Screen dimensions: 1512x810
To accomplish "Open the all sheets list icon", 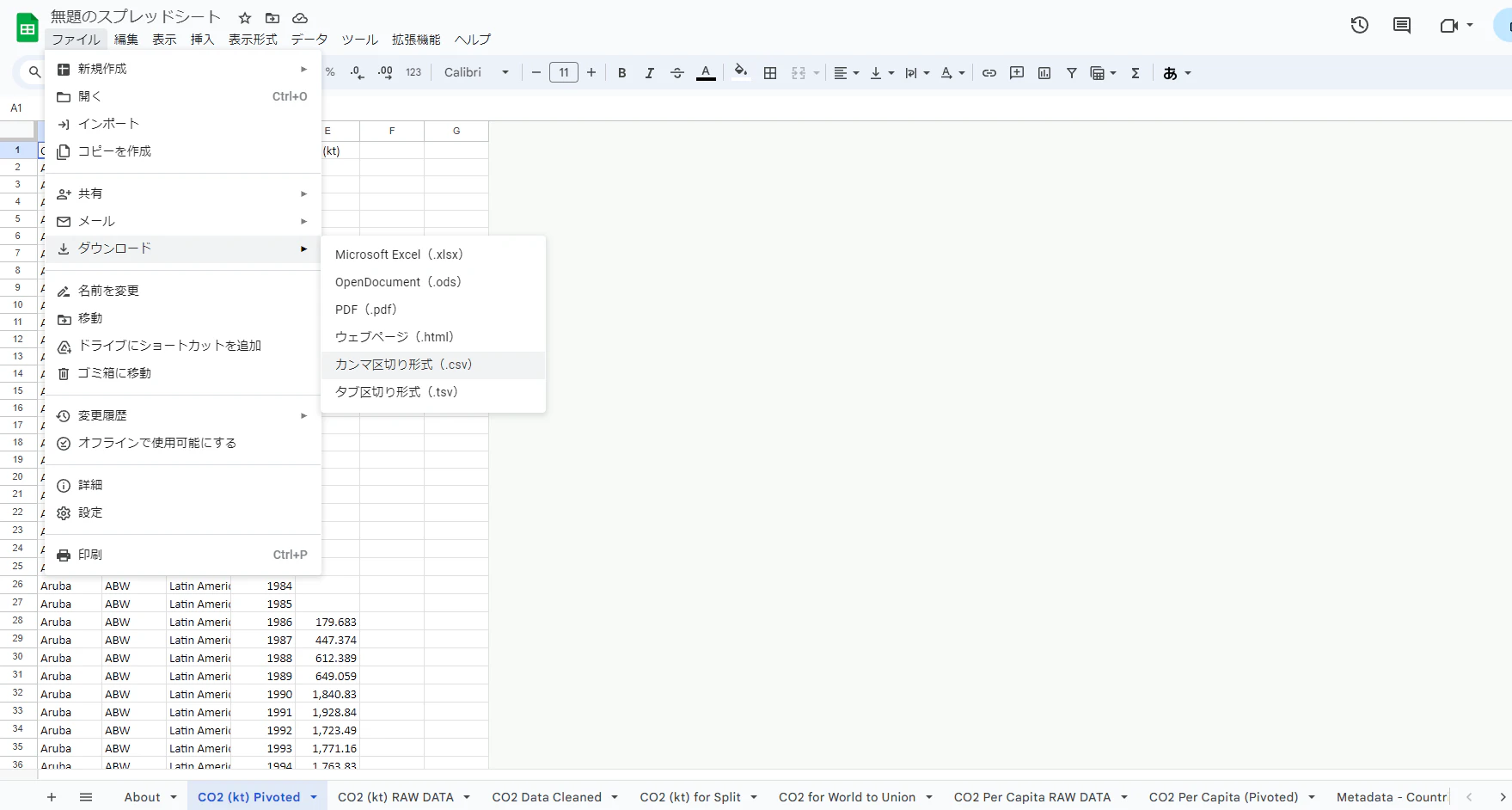I will tap(86, 797).
